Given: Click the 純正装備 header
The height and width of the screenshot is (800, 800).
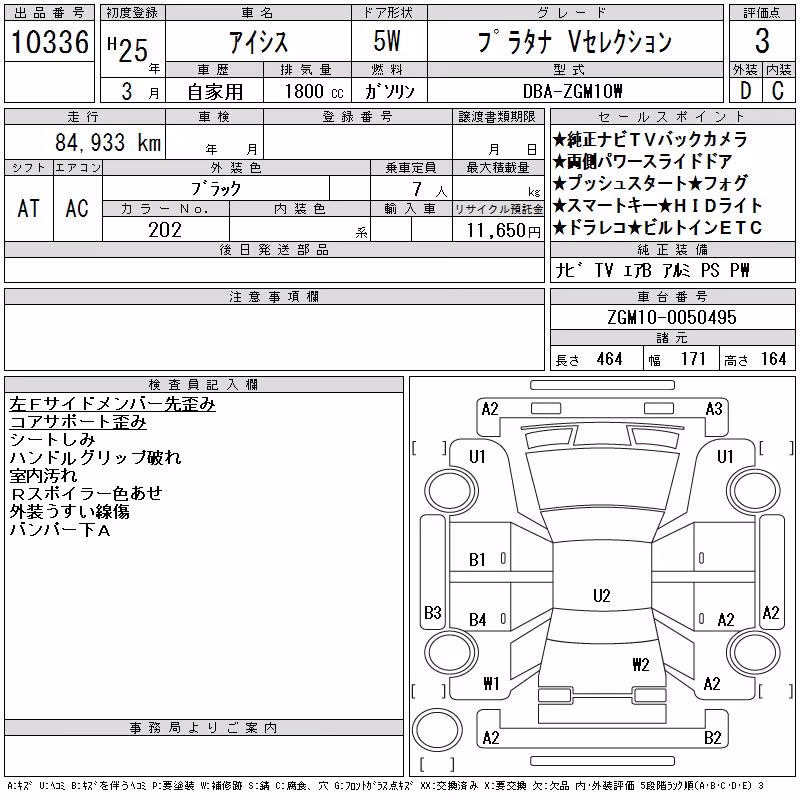Looking at the screenshot, I should click(672, 249).
